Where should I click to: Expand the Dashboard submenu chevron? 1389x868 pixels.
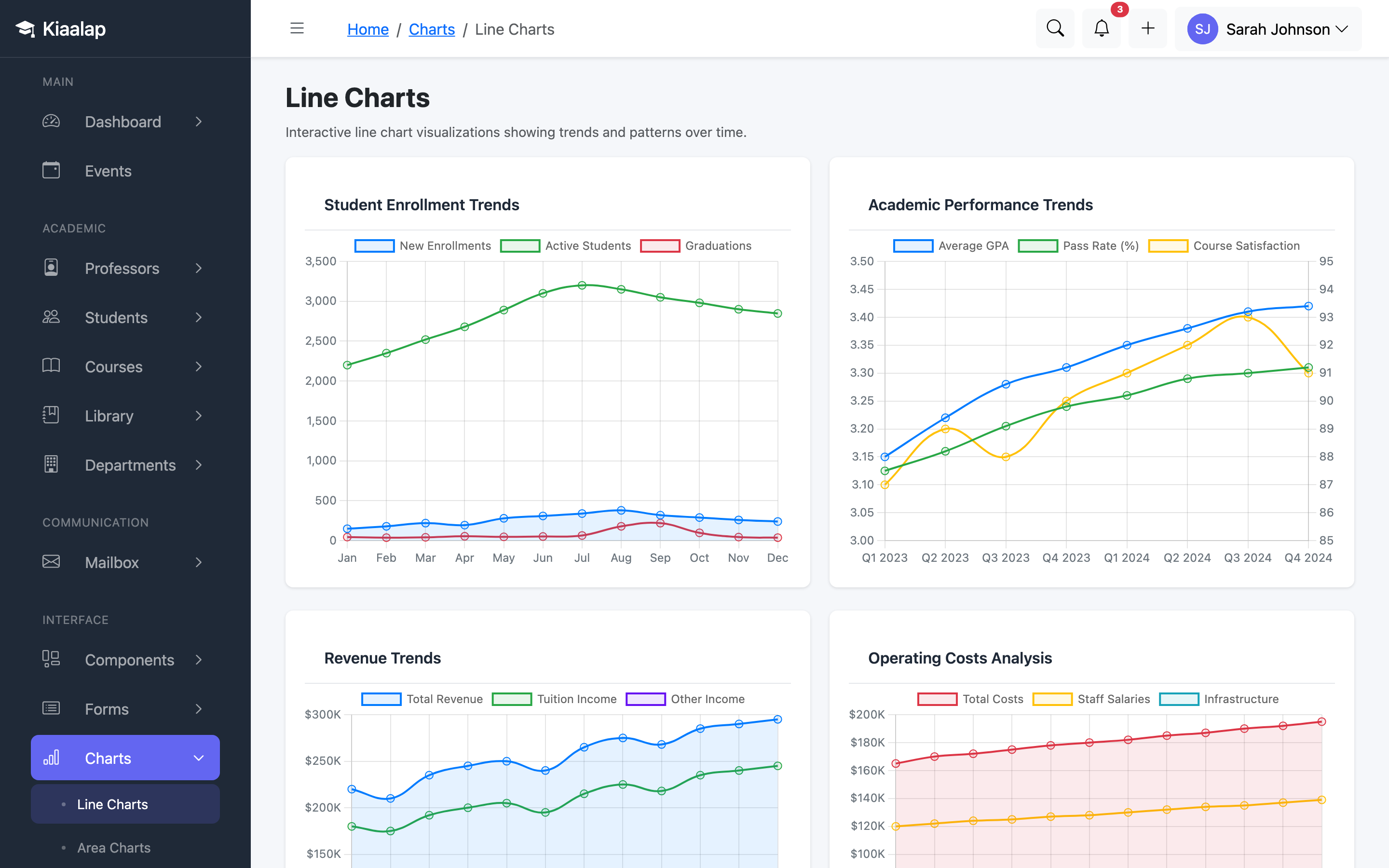(x=199, y=122)
